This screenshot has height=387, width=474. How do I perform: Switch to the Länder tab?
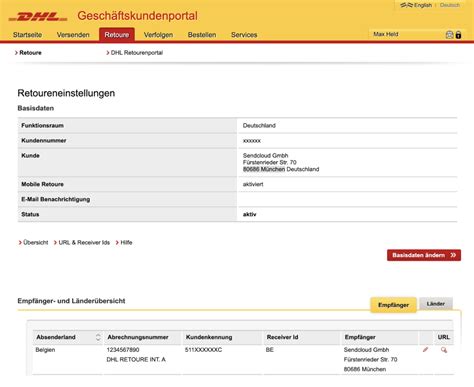436,304
